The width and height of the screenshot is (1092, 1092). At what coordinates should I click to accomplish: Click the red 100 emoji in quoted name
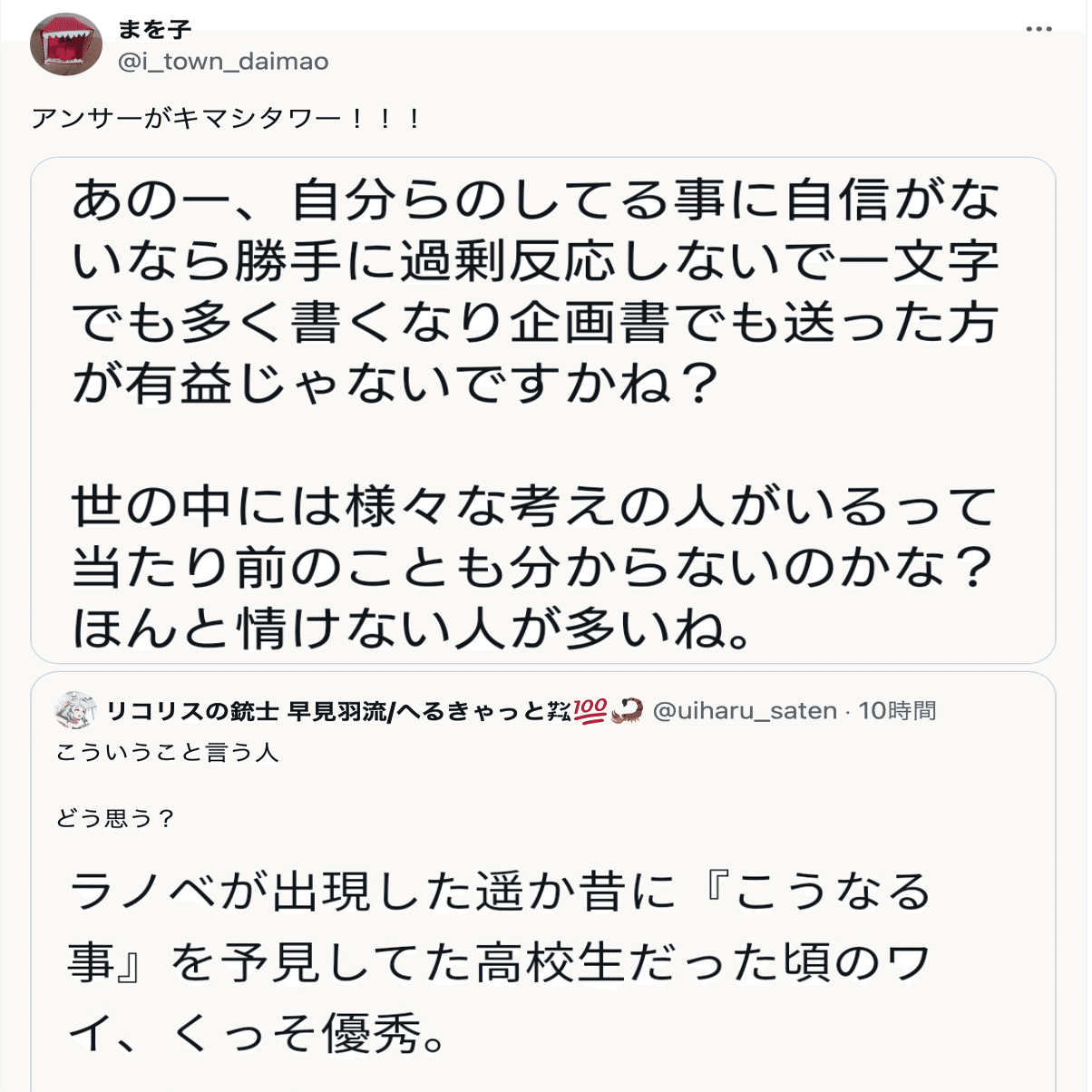590,710
